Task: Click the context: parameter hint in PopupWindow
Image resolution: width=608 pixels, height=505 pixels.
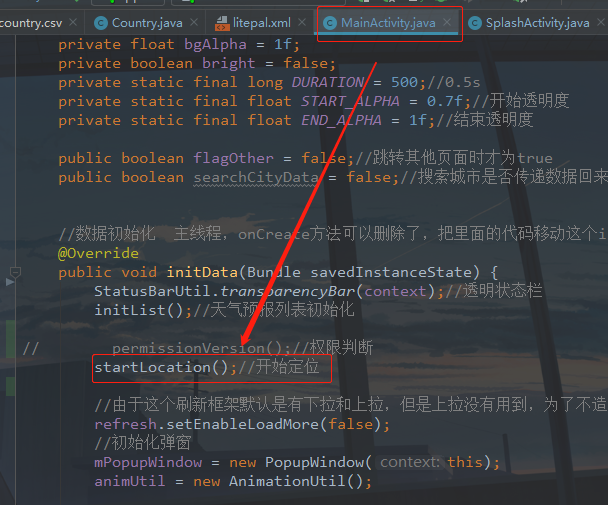Action: 409,462
